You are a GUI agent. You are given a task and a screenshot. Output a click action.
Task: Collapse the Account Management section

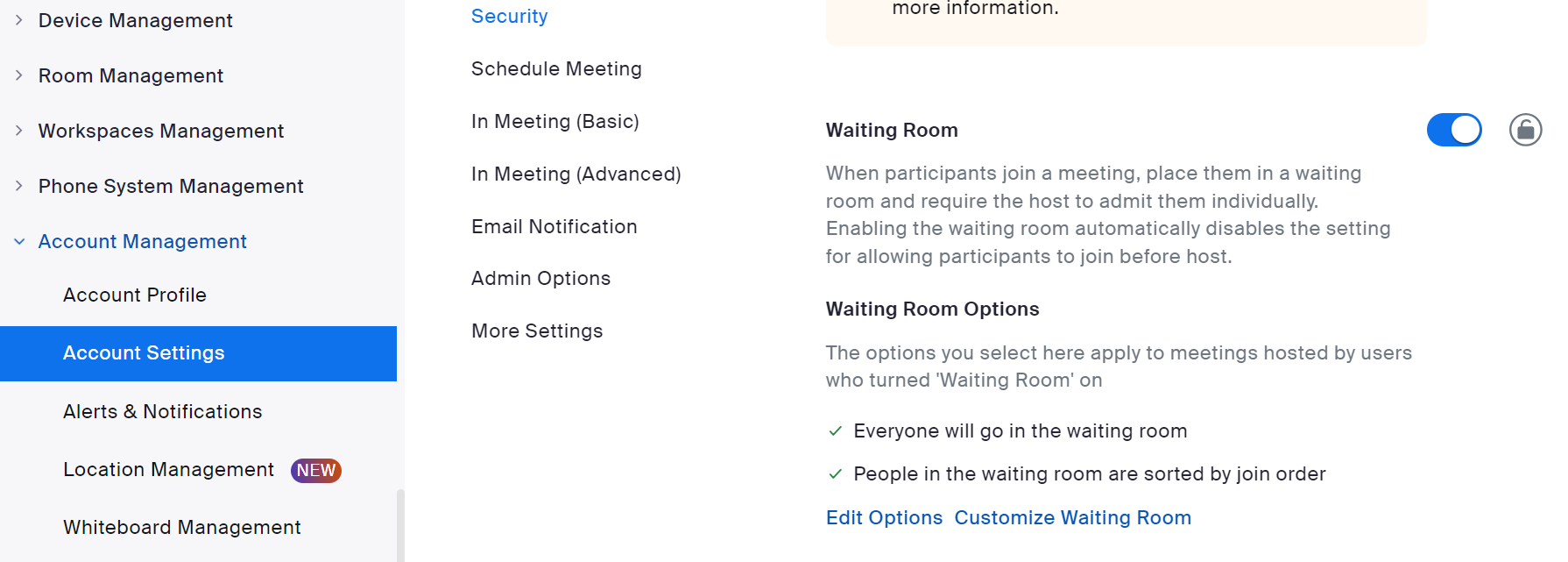click(x=19, y=241)
